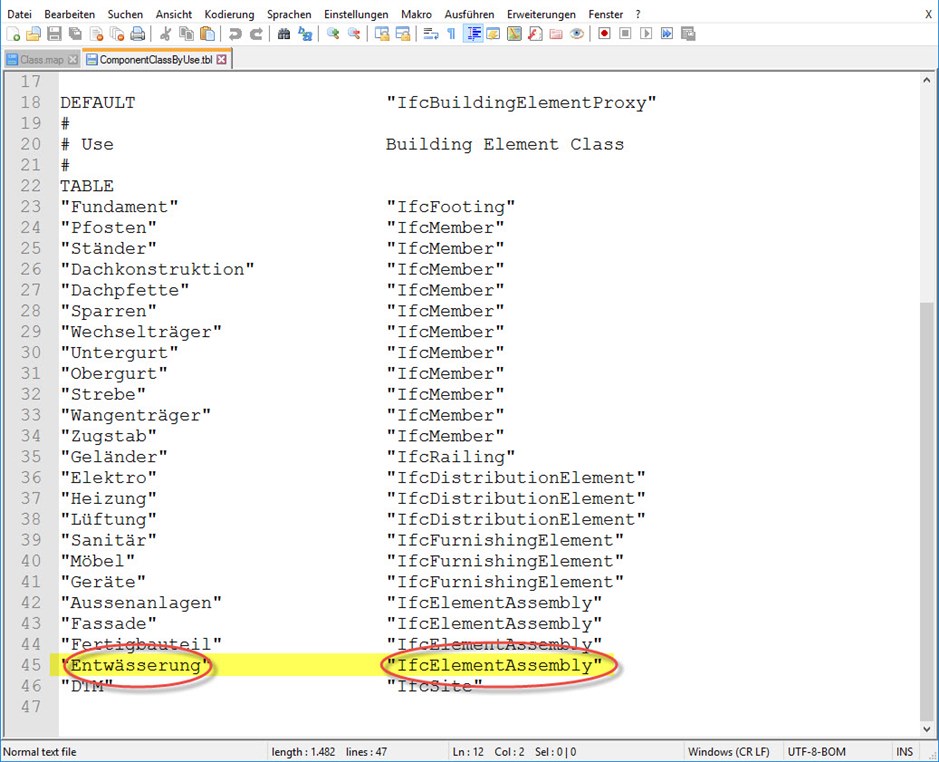
Task: Close the ComponentClassByUse.tbl tab
Action: coord(222,59)
